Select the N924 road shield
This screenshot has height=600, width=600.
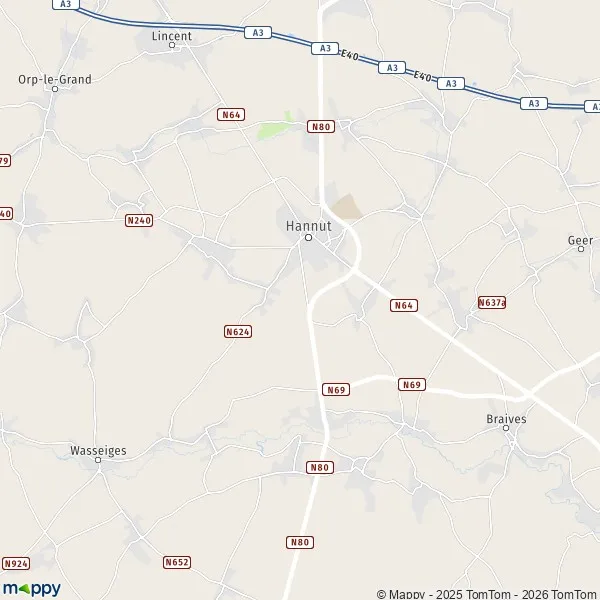tap(16, 564)
